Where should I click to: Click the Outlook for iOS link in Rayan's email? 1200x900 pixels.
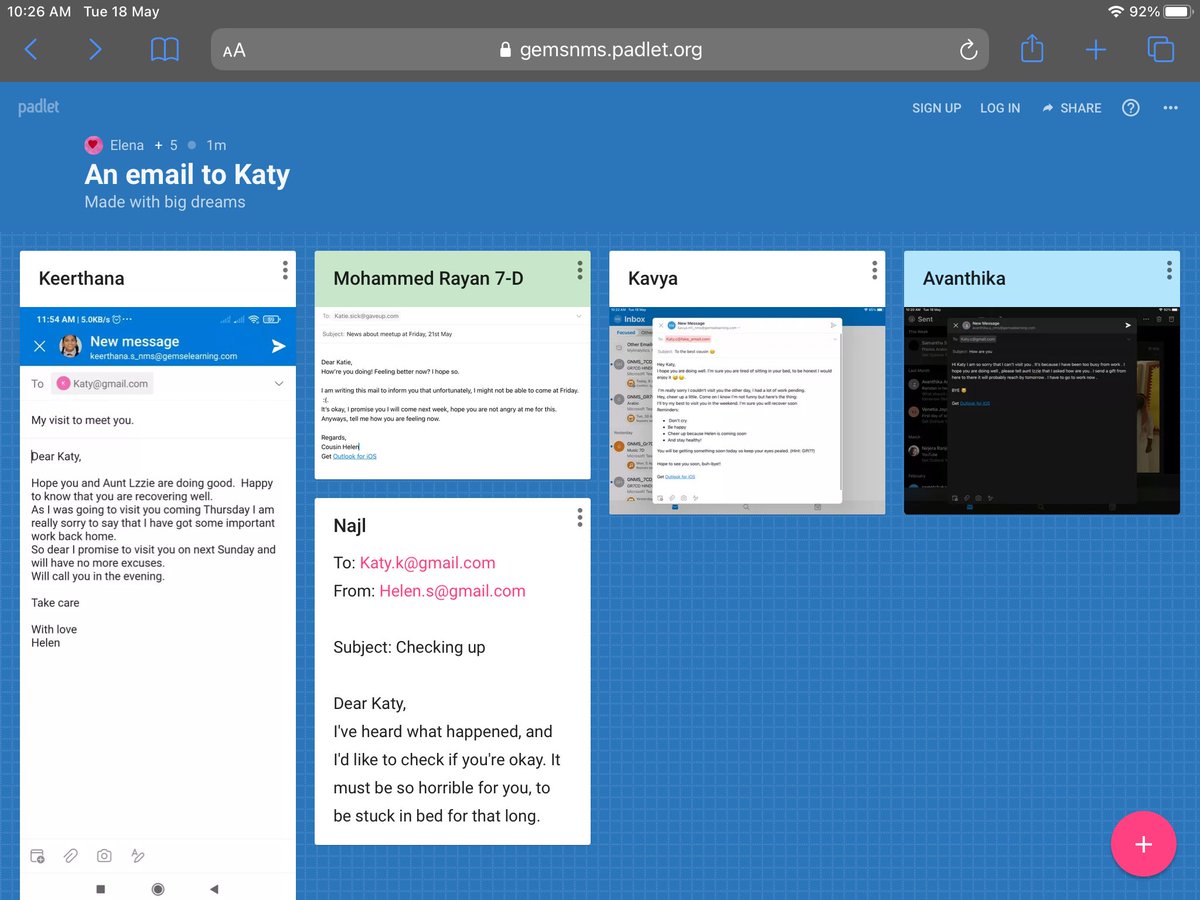pyautogui.click(x=355, y=456)
